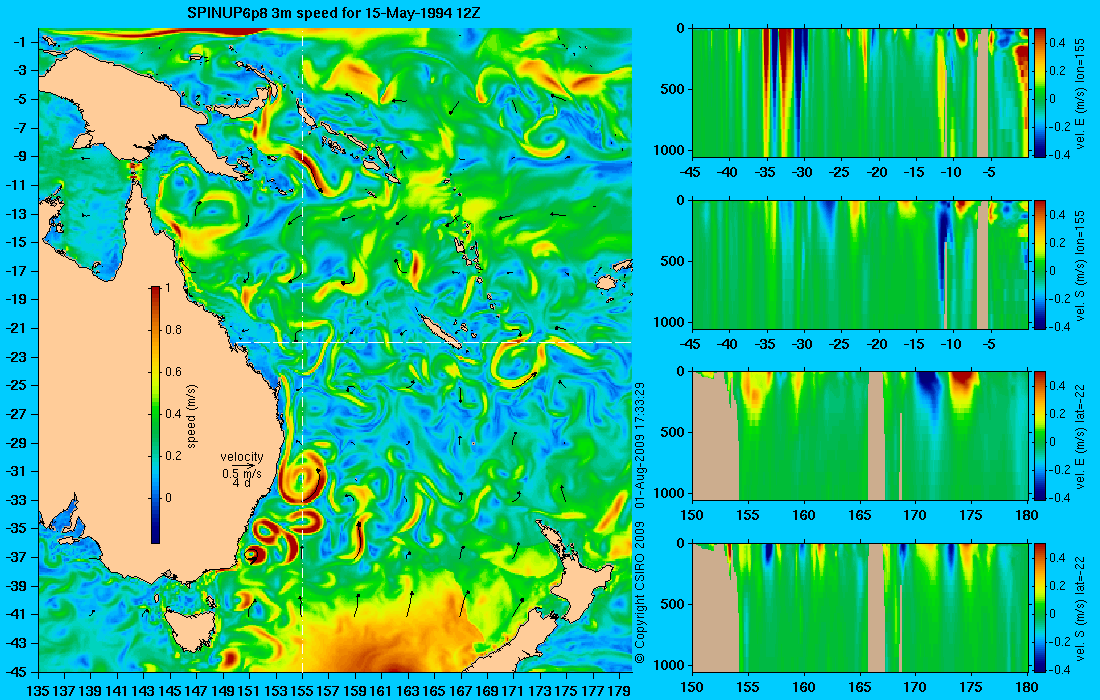This screenshot has height=700, width=1100.
Task: Click depth label 1000 on the bottom right plot
Action: tap(670, 664)
